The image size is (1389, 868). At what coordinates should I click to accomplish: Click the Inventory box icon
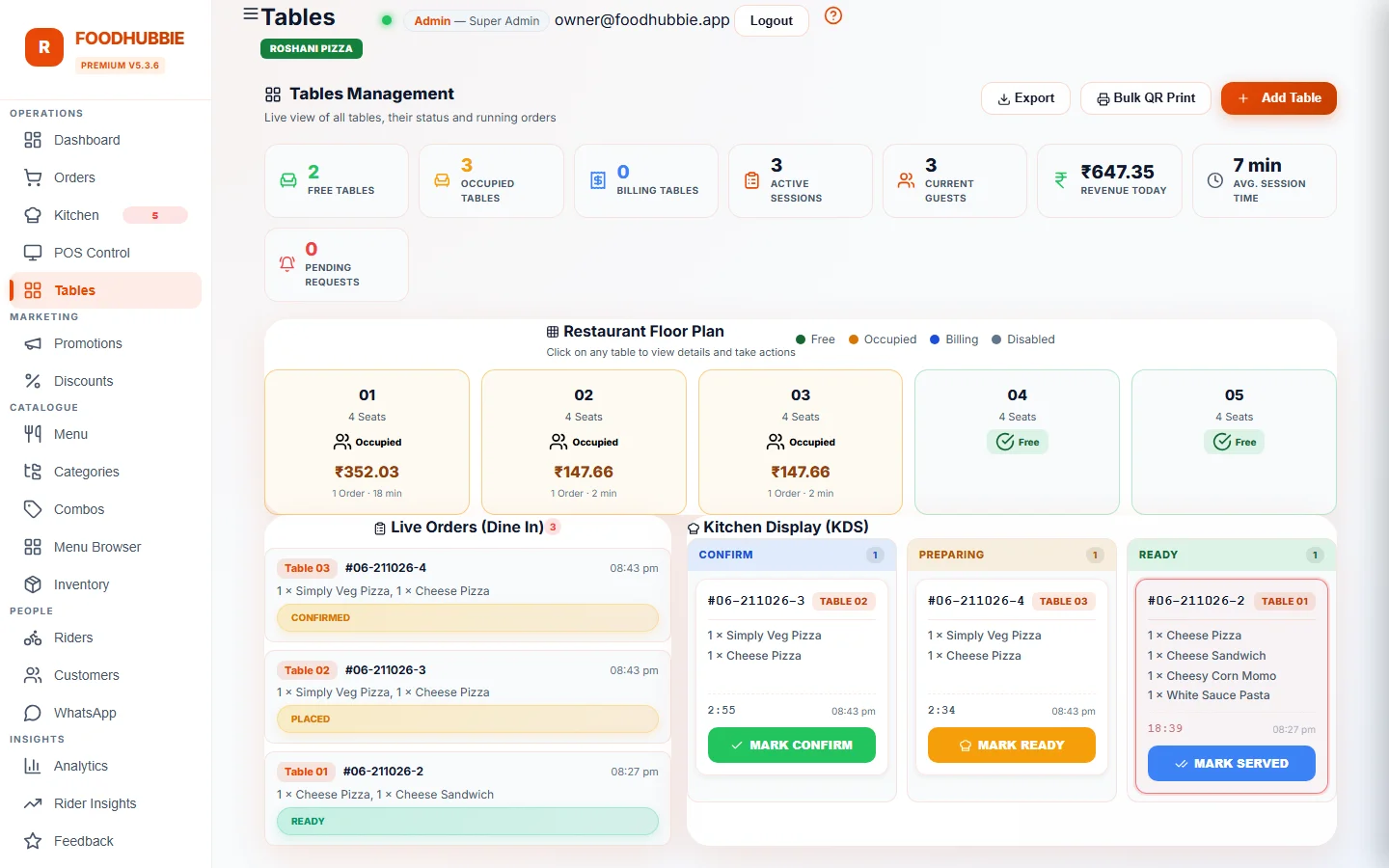pos(33,584)
